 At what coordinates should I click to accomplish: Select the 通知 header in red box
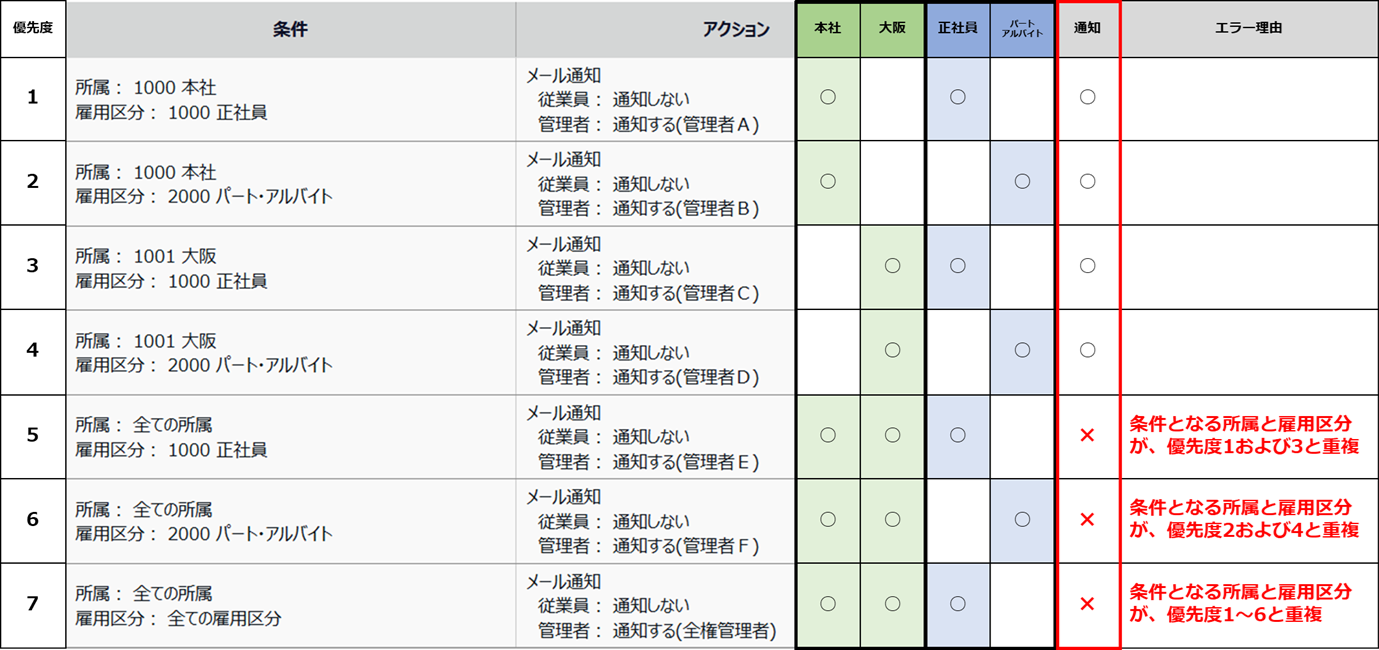tap(1088, 29)
